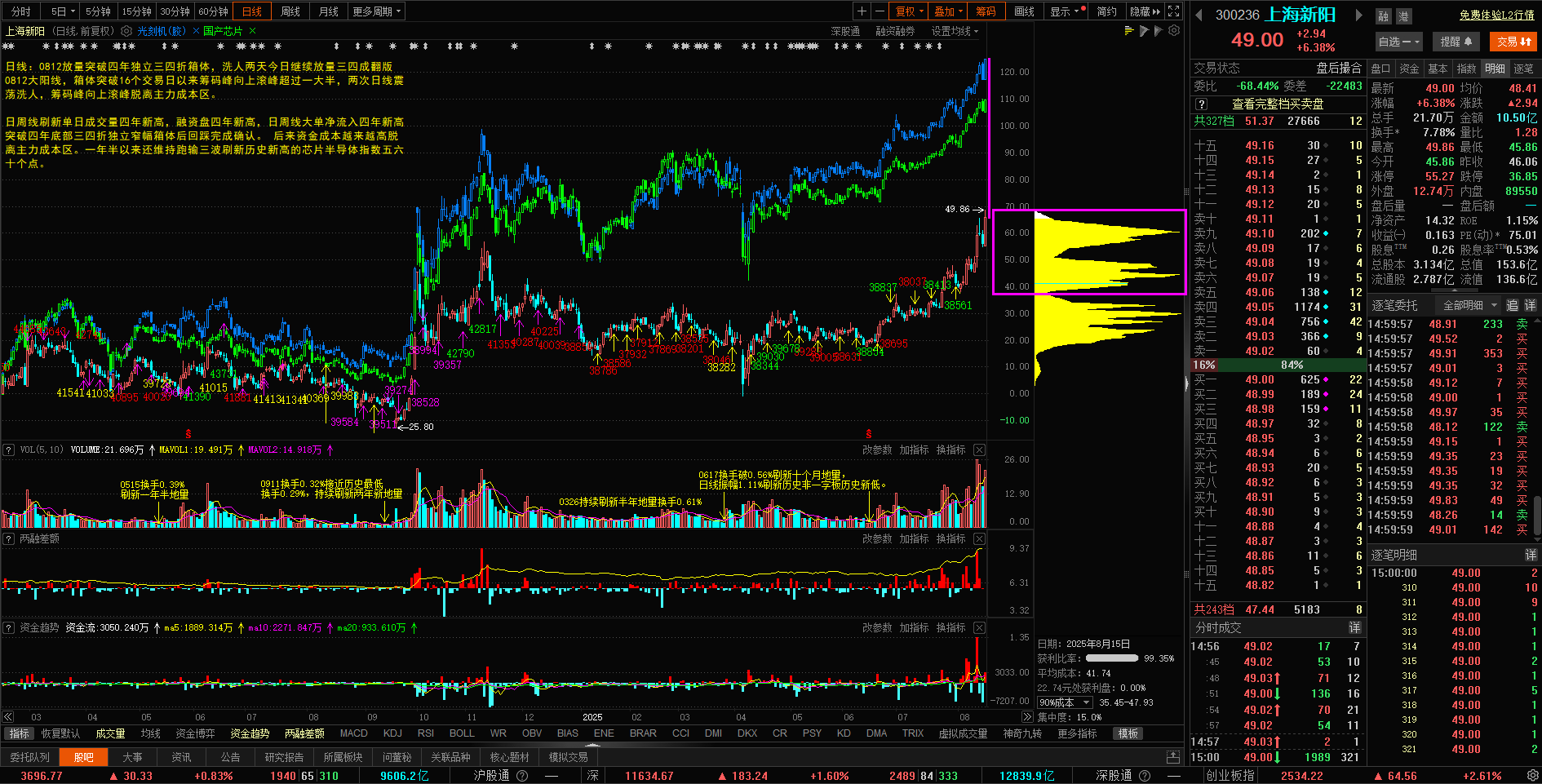Zoom out chart with minus icon
Image resolution: width=1542 pixels, height=784 pixels.
880,11
